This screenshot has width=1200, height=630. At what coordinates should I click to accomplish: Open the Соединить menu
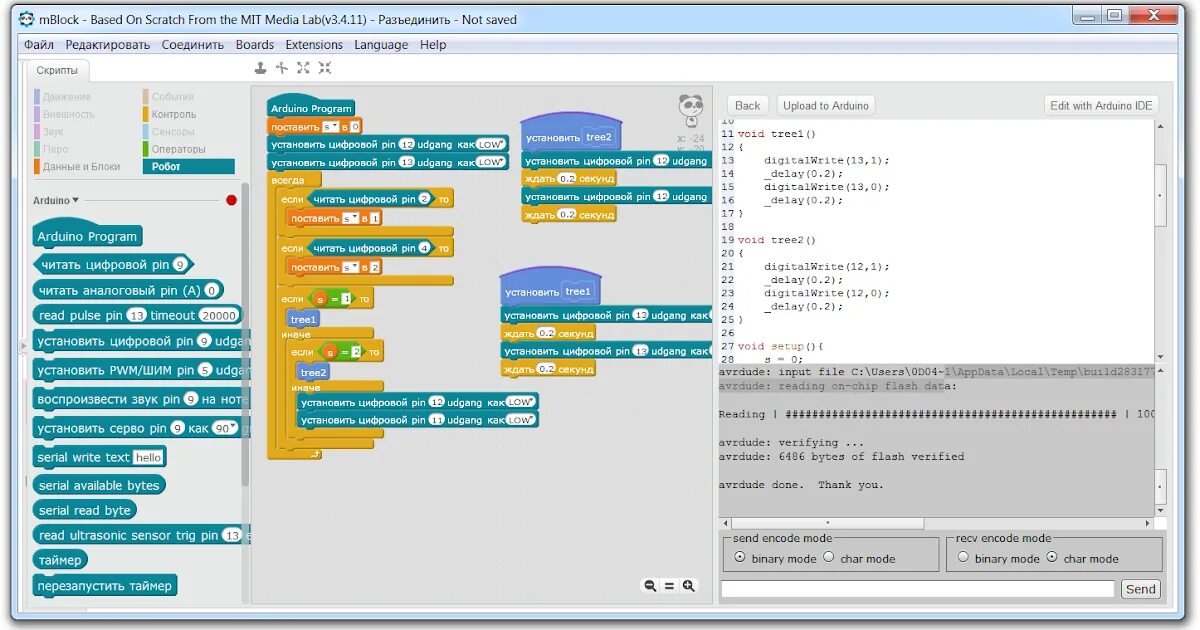point(193,45)
